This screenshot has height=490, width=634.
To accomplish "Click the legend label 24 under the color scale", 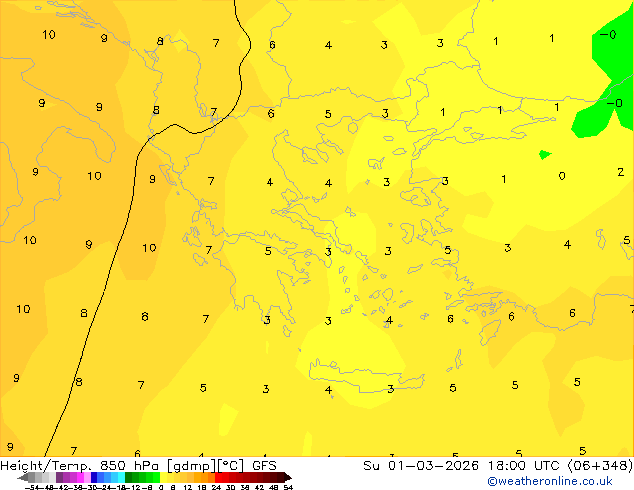I will (x=216, y=487).
